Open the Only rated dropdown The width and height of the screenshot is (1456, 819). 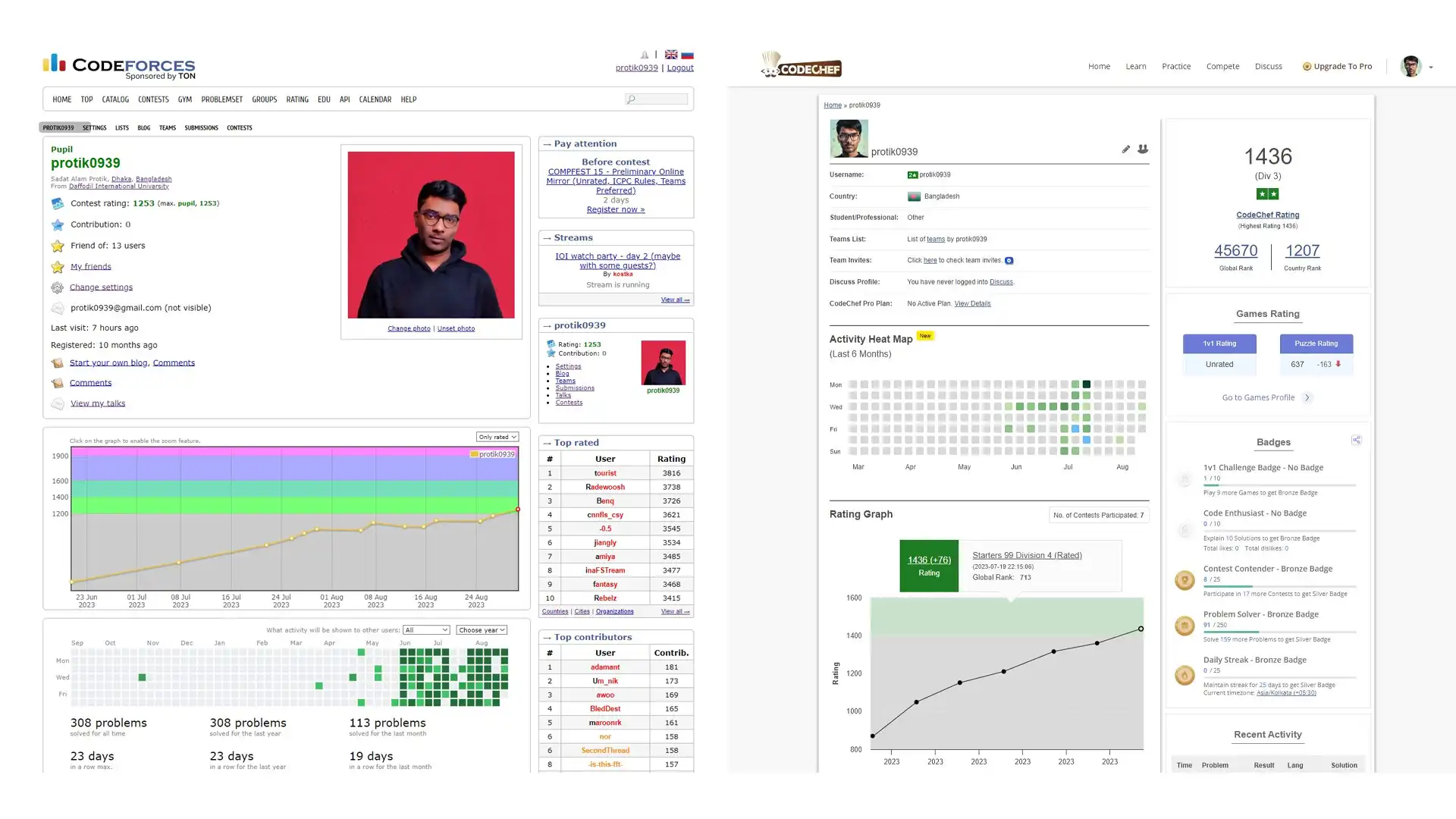[497, 437]
